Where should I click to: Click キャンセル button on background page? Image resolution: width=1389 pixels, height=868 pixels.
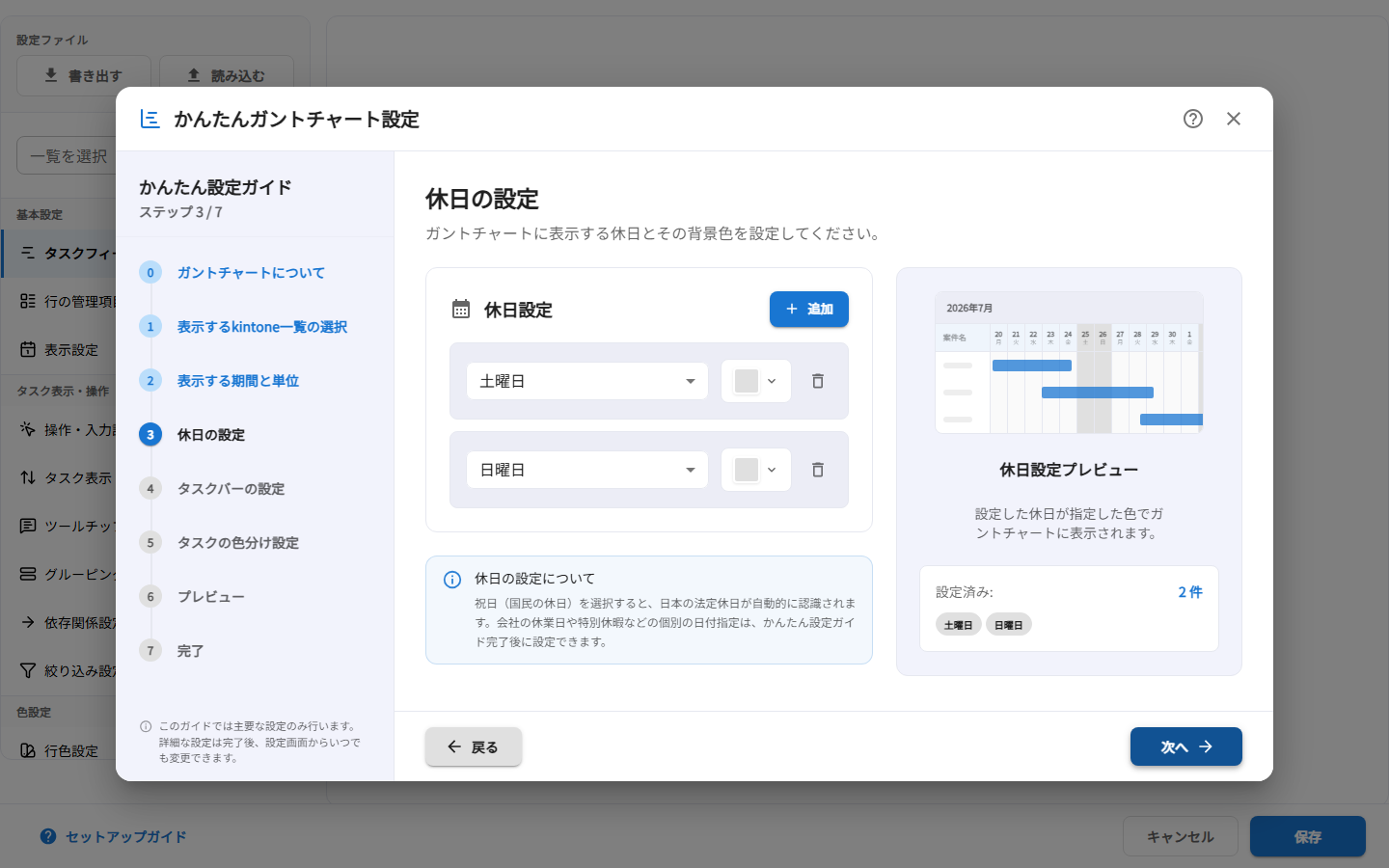(x=1181, y=837)
